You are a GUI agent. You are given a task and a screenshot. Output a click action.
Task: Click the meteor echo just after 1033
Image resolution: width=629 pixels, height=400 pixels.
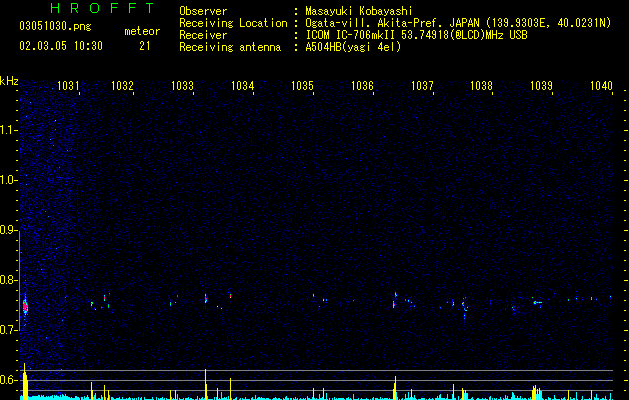(x=206, y=298)
